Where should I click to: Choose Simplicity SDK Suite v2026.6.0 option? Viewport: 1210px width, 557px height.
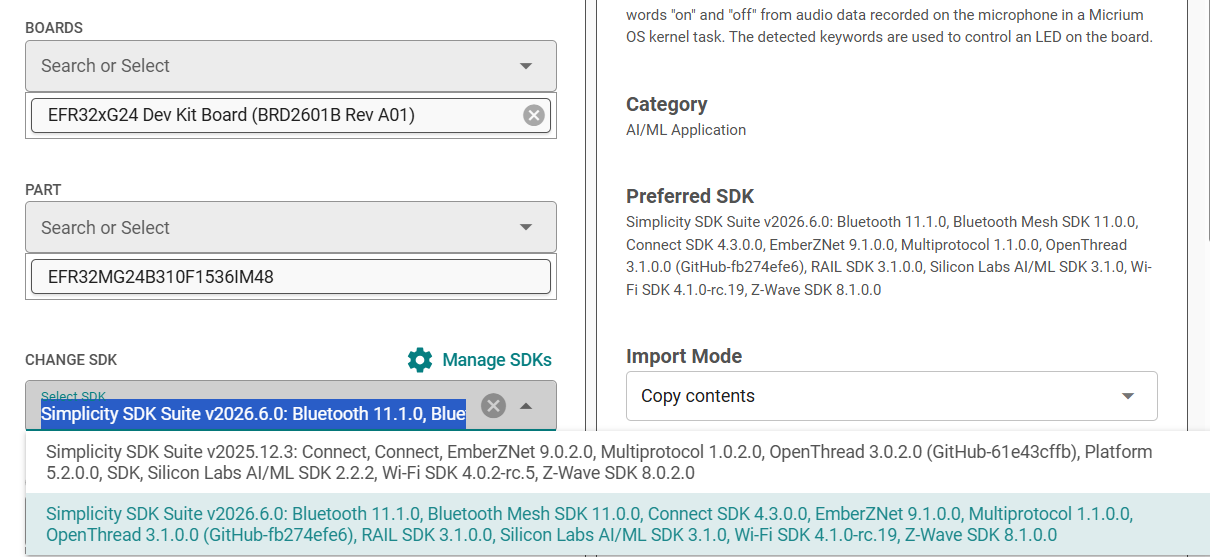[617, 524]
